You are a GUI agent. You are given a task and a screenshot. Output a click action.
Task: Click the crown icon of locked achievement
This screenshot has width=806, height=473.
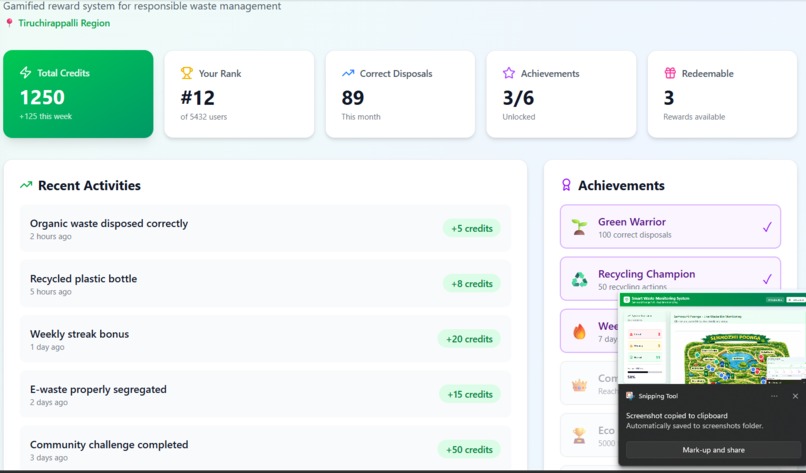pyautogui.click(x=579, y=385)
